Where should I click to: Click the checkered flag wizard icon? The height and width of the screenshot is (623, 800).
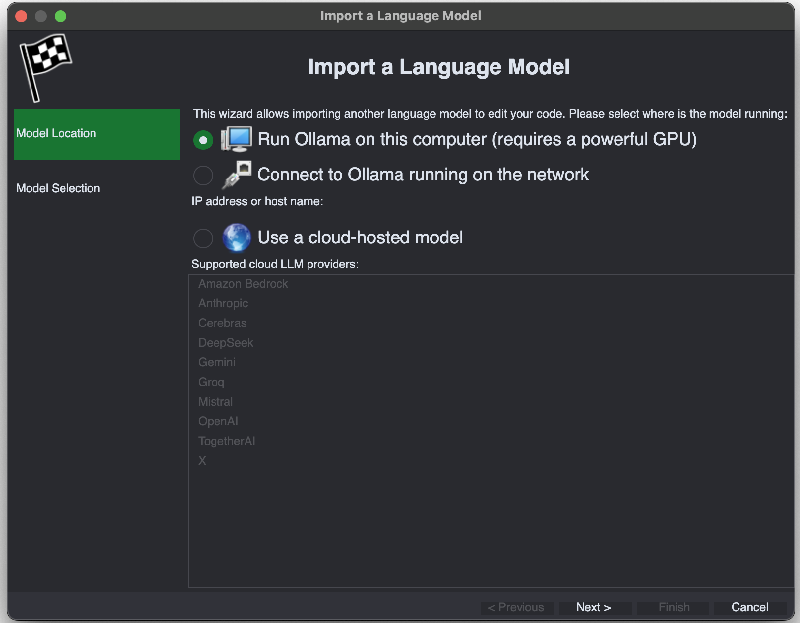(x=46, y=67)
